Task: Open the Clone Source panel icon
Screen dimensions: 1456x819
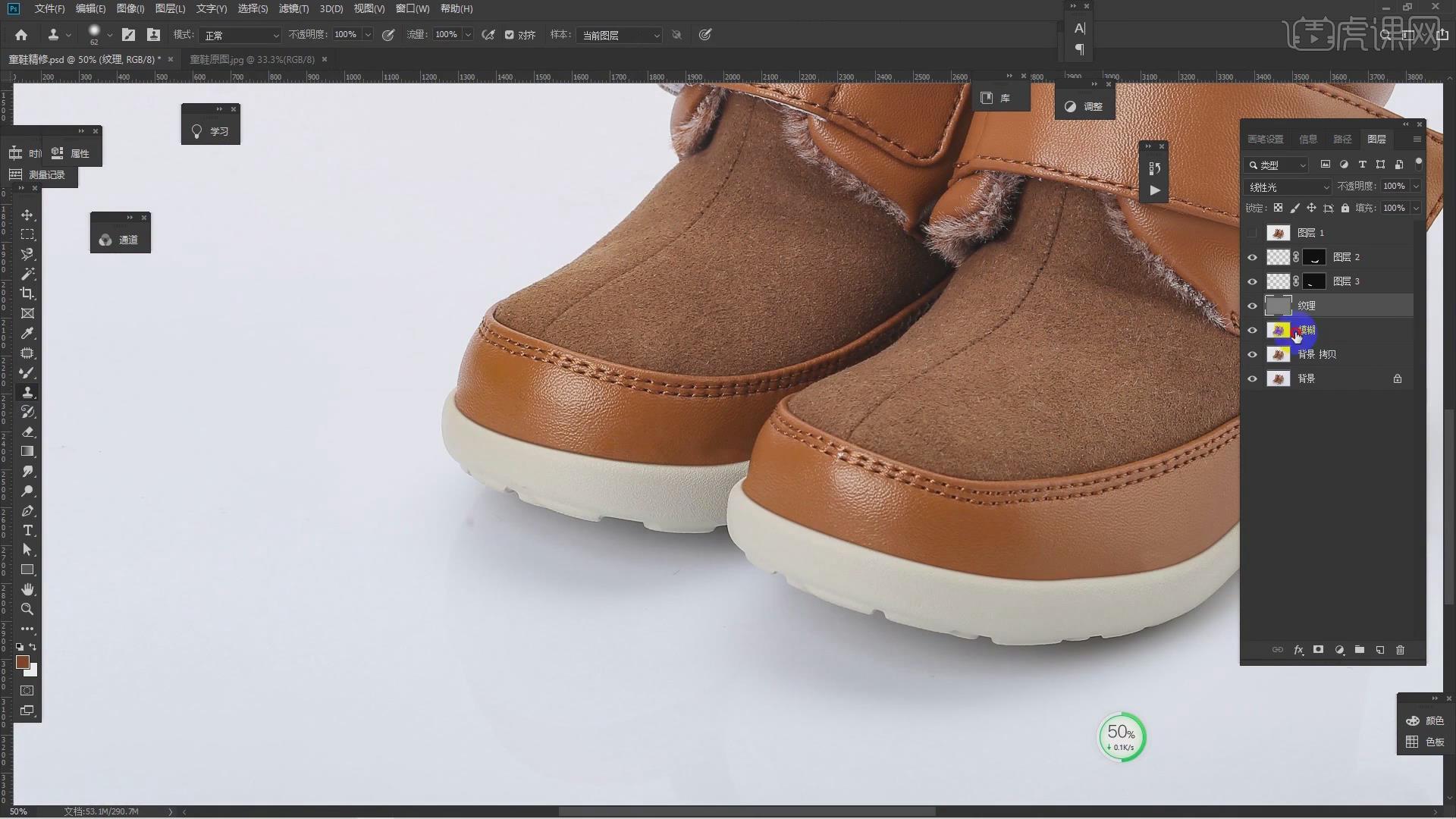Action: coord(153,35)
